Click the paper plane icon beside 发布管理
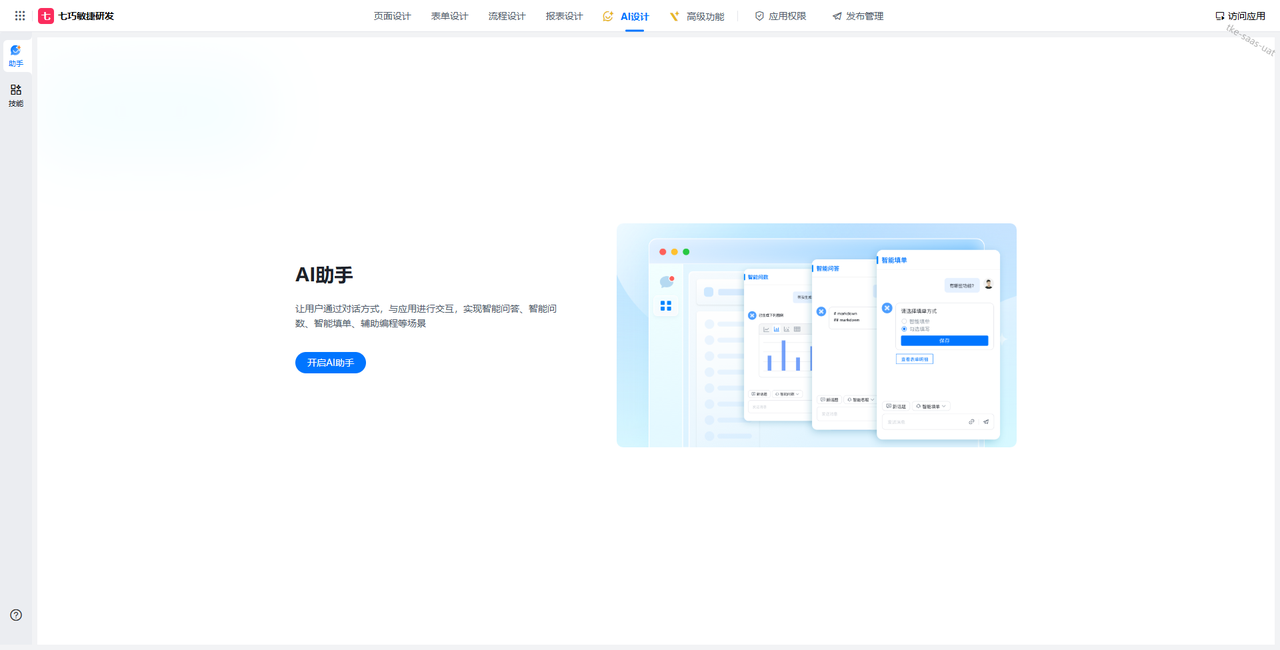This screenshot has height=650, width=1280. [837, 16]
